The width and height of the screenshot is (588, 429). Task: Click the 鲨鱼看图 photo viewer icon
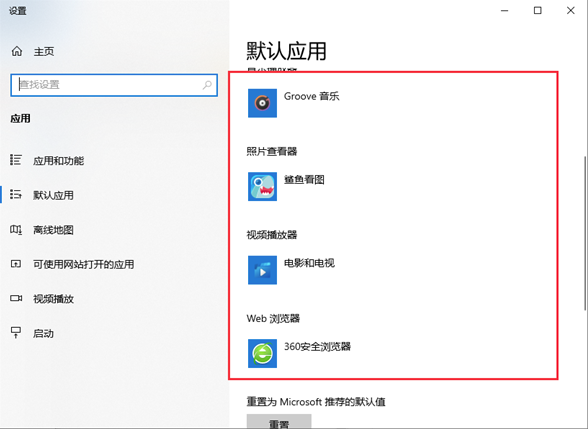click(262, 186)
